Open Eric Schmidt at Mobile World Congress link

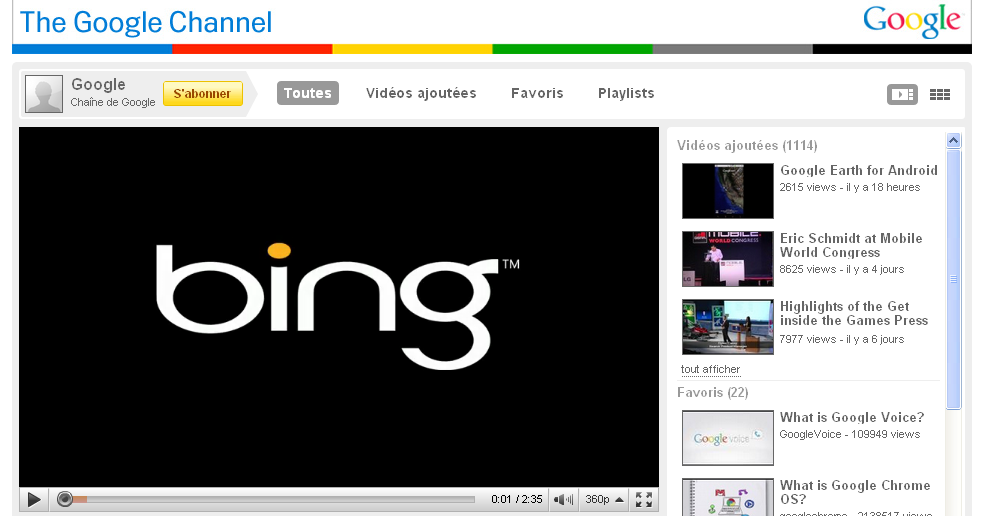pos(851,245)
